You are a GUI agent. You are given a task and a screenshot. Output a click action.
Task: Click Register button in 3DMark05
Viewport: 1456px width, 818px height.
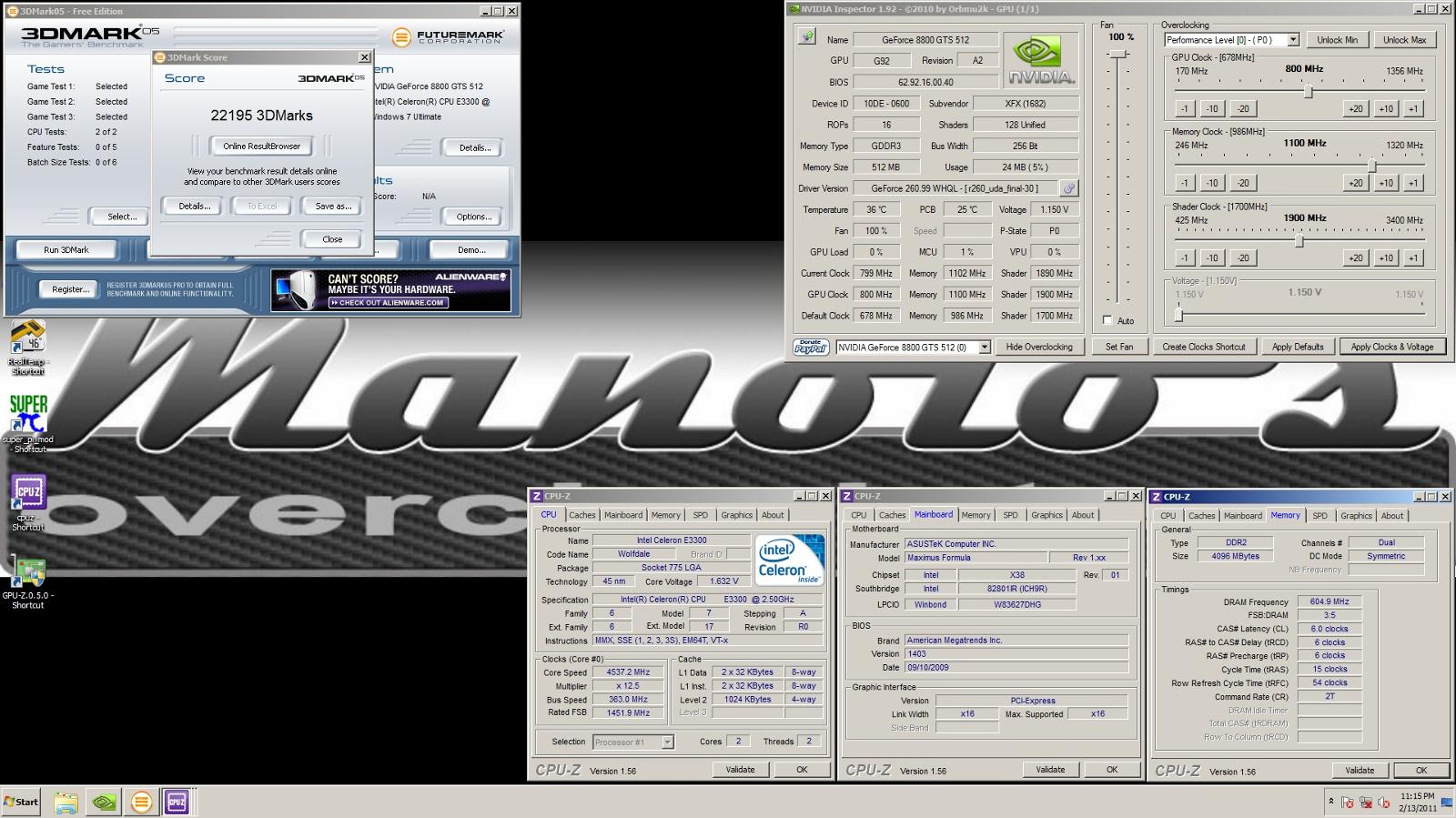[70, 289]
